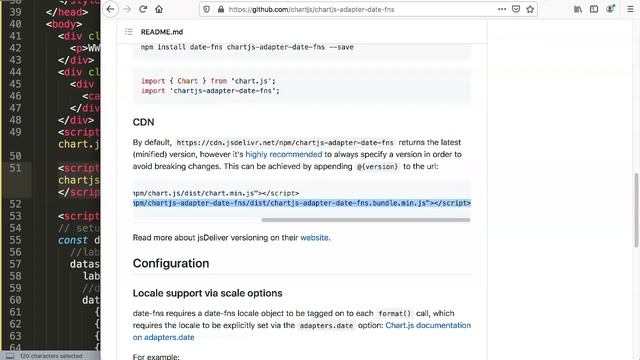The width and height of the screenshot is (640, 360).
Task: Click the browser forward arrow
Action: [x=127, y=9]
